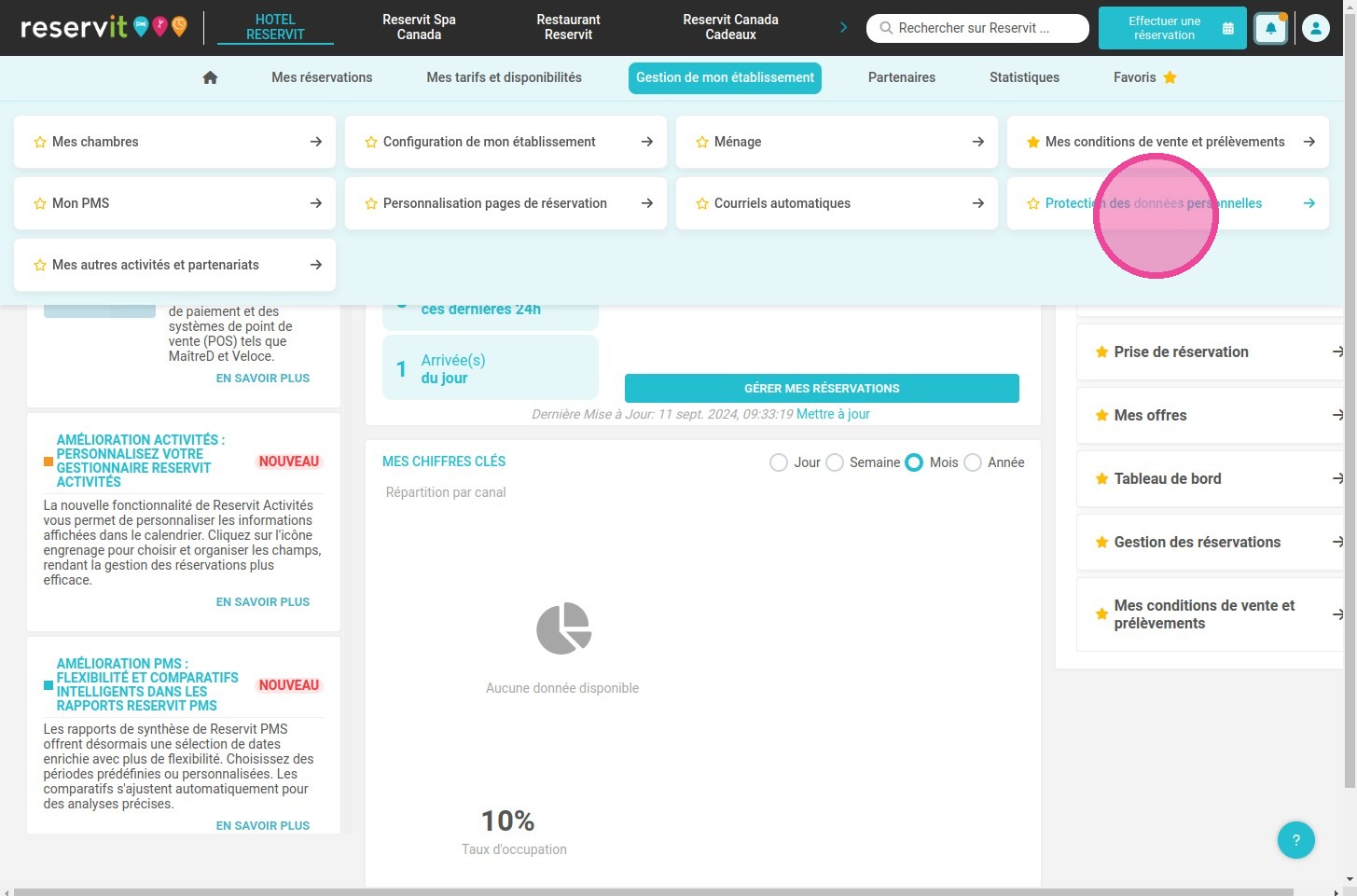Click the Mettre à jour link
Screen dimensions: 1357x896
833,414
